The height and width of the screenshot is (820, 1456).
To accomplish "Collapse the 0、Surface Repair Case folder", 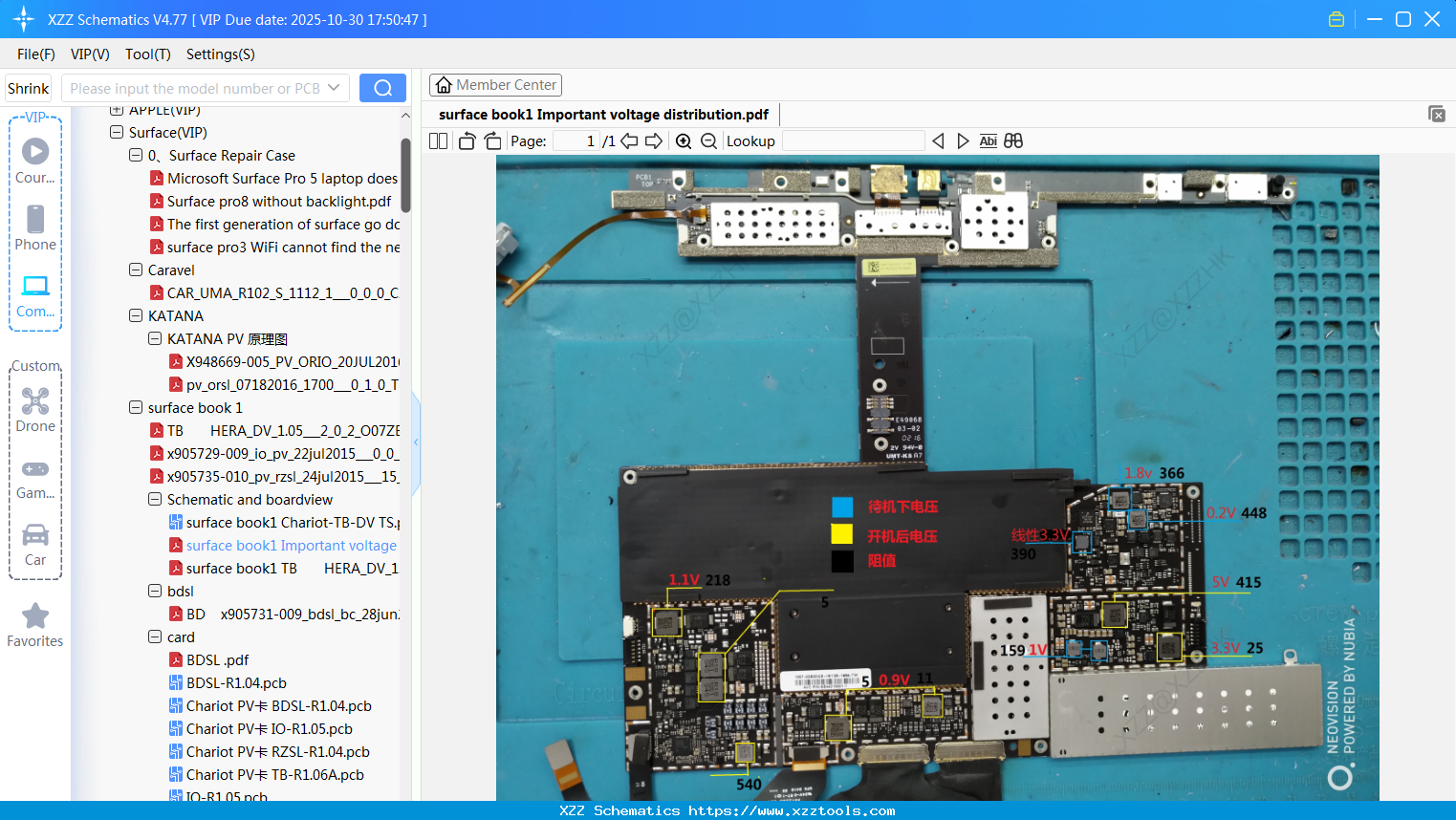I will [x=136, y=155].
